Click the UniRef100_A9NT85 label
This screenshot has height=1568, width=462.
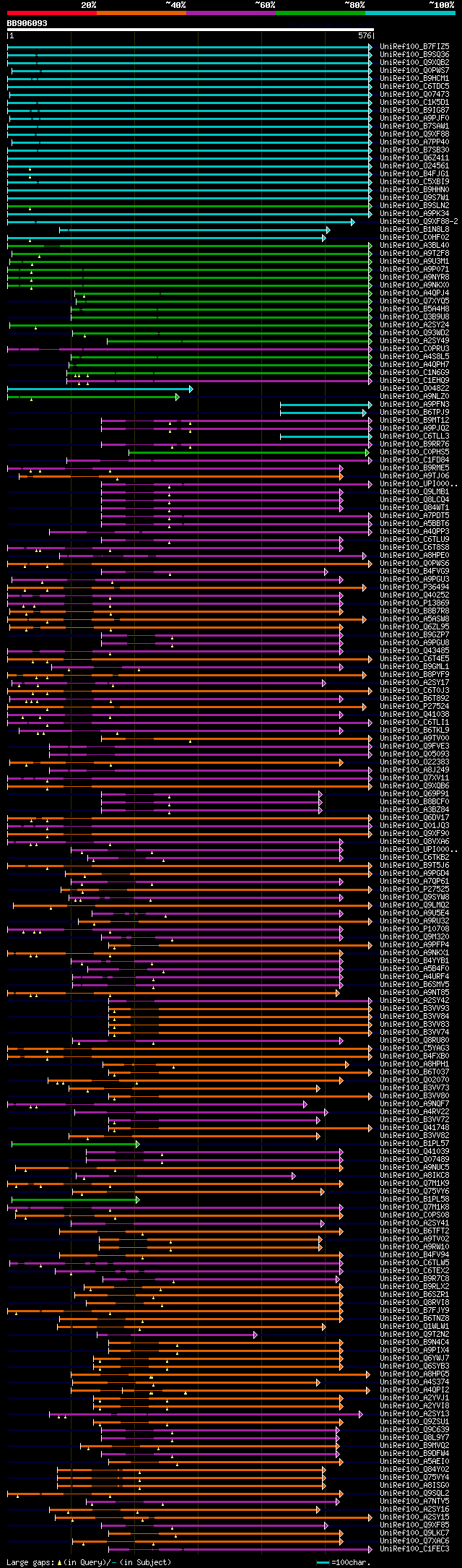[414, 992]
